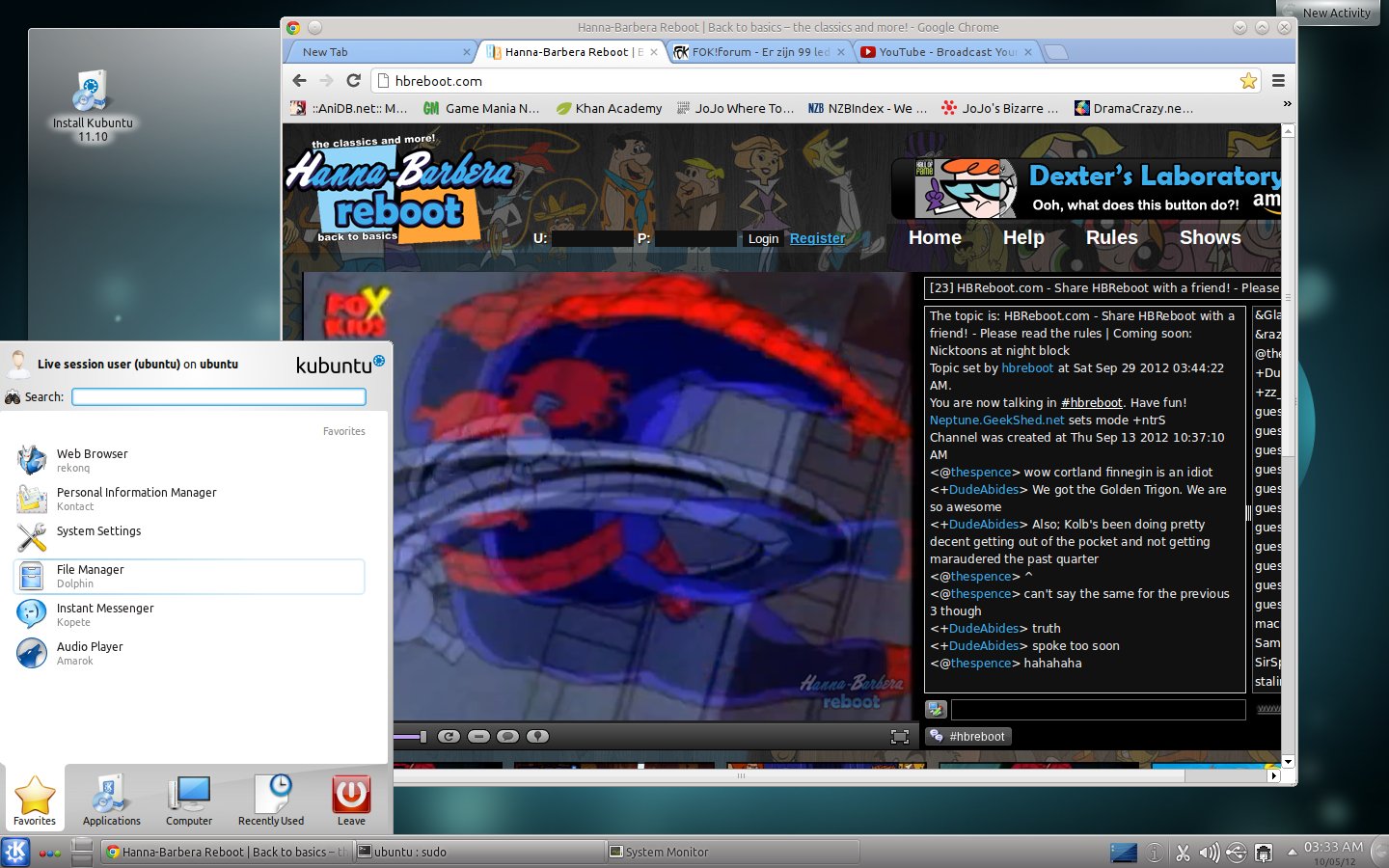The width and height of the screenshot is (1389, 868).
Task: Switch to Computer tab in Kickoff menu
Action: pos(189,800)
